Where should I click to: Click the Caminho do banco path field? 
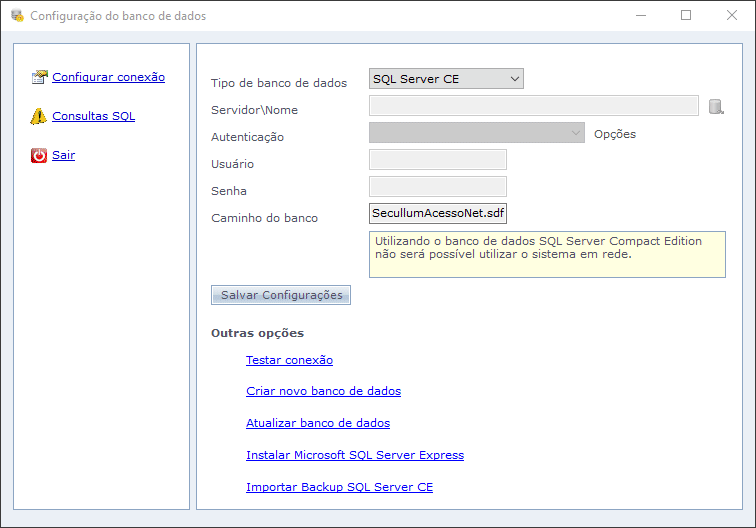(438, 213)
